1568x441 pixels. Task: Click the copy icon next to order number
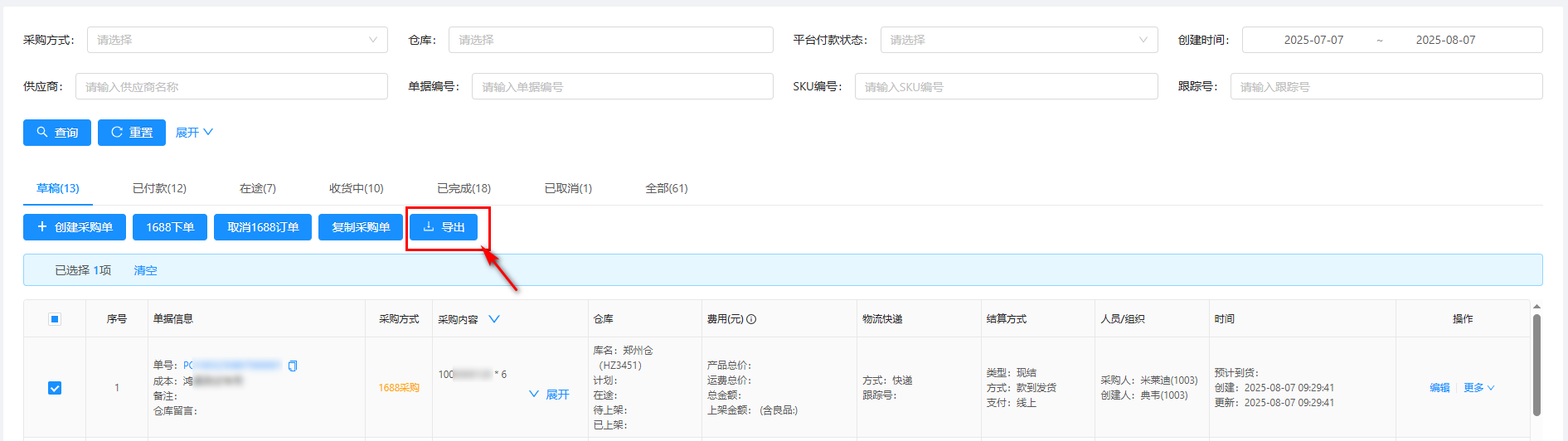coord(293,366)
